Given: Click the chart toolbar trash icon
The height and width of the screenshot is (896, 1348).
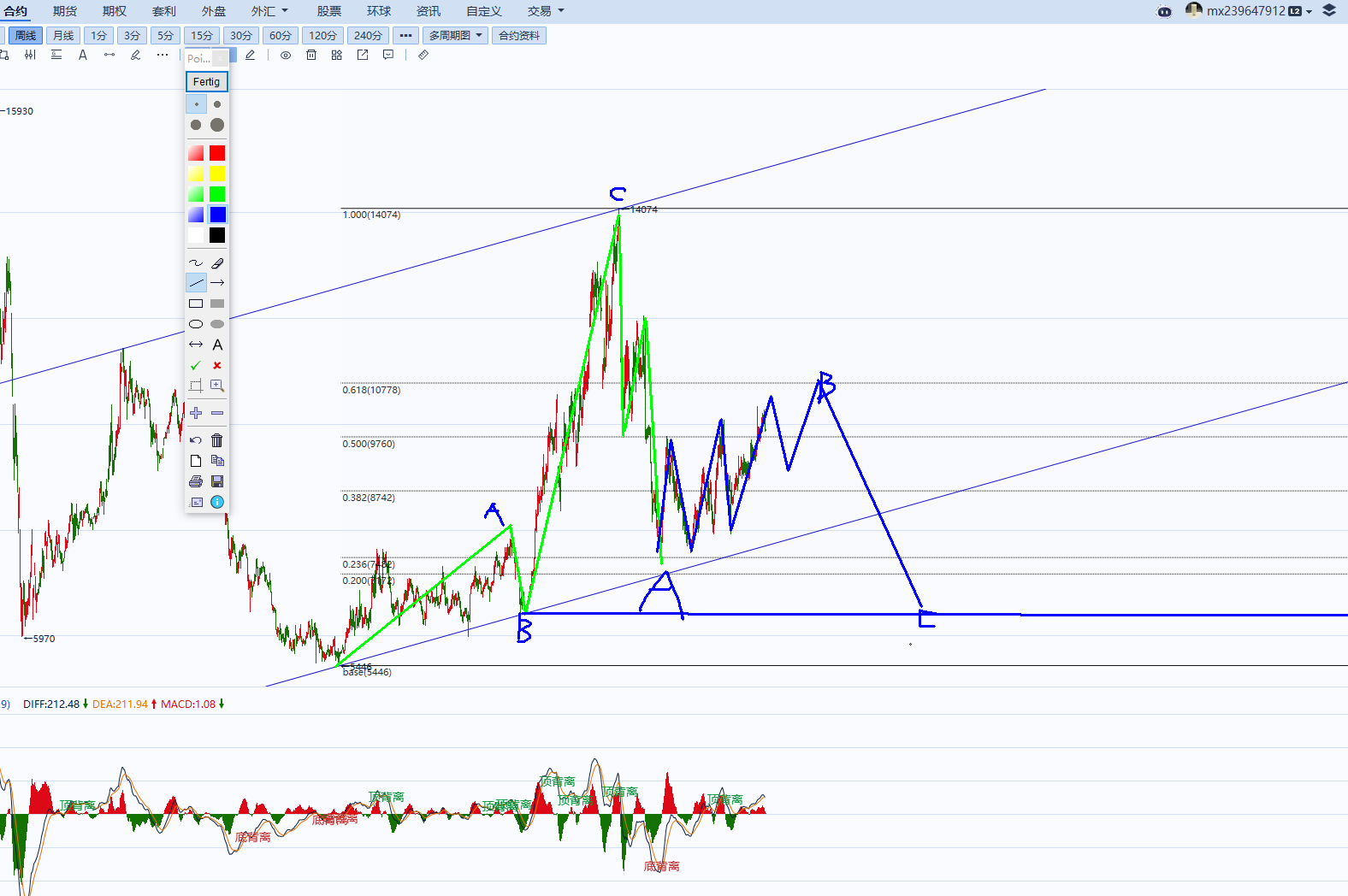Looking at the screenshot, I should pos(311,55).
